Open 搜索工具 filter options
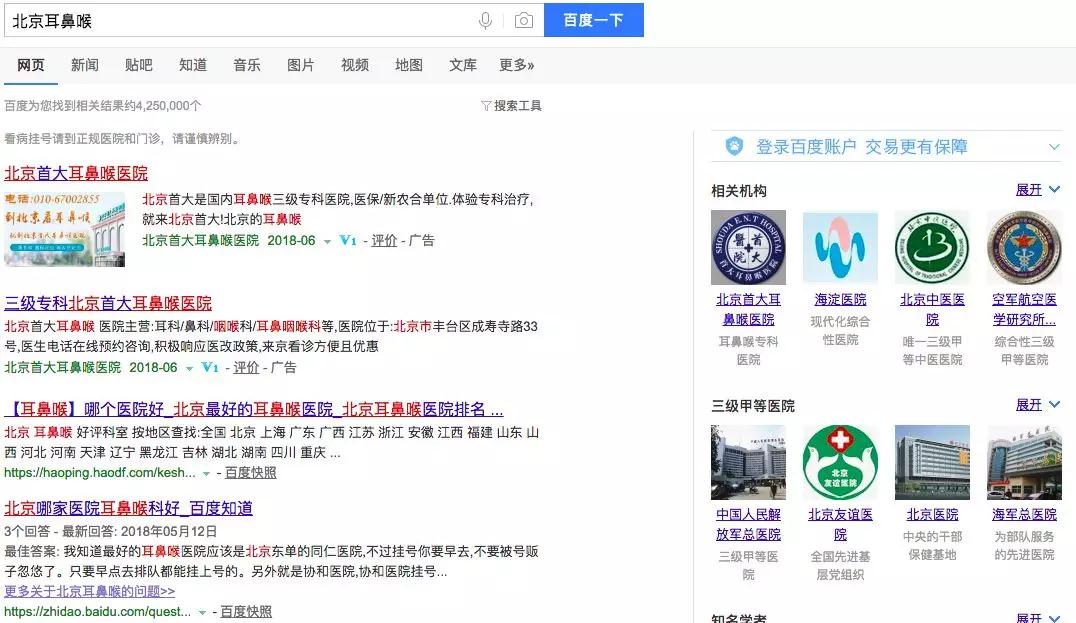The image size is (1076, 623). coord(511,106)
